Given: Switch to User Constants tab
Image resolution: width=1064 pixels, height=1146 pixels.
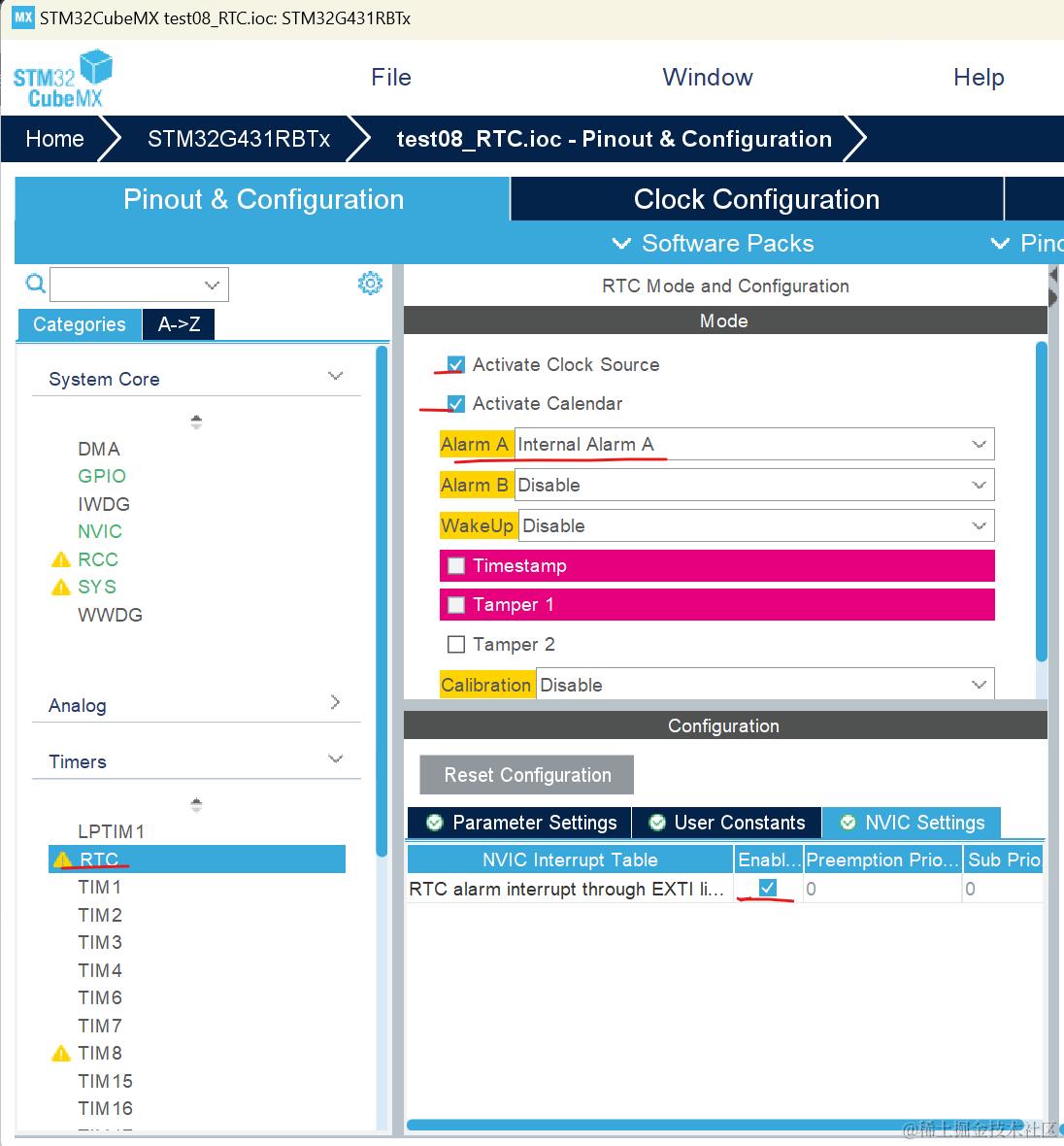Looking at the screenshot, I should click(x=726, y=823).
